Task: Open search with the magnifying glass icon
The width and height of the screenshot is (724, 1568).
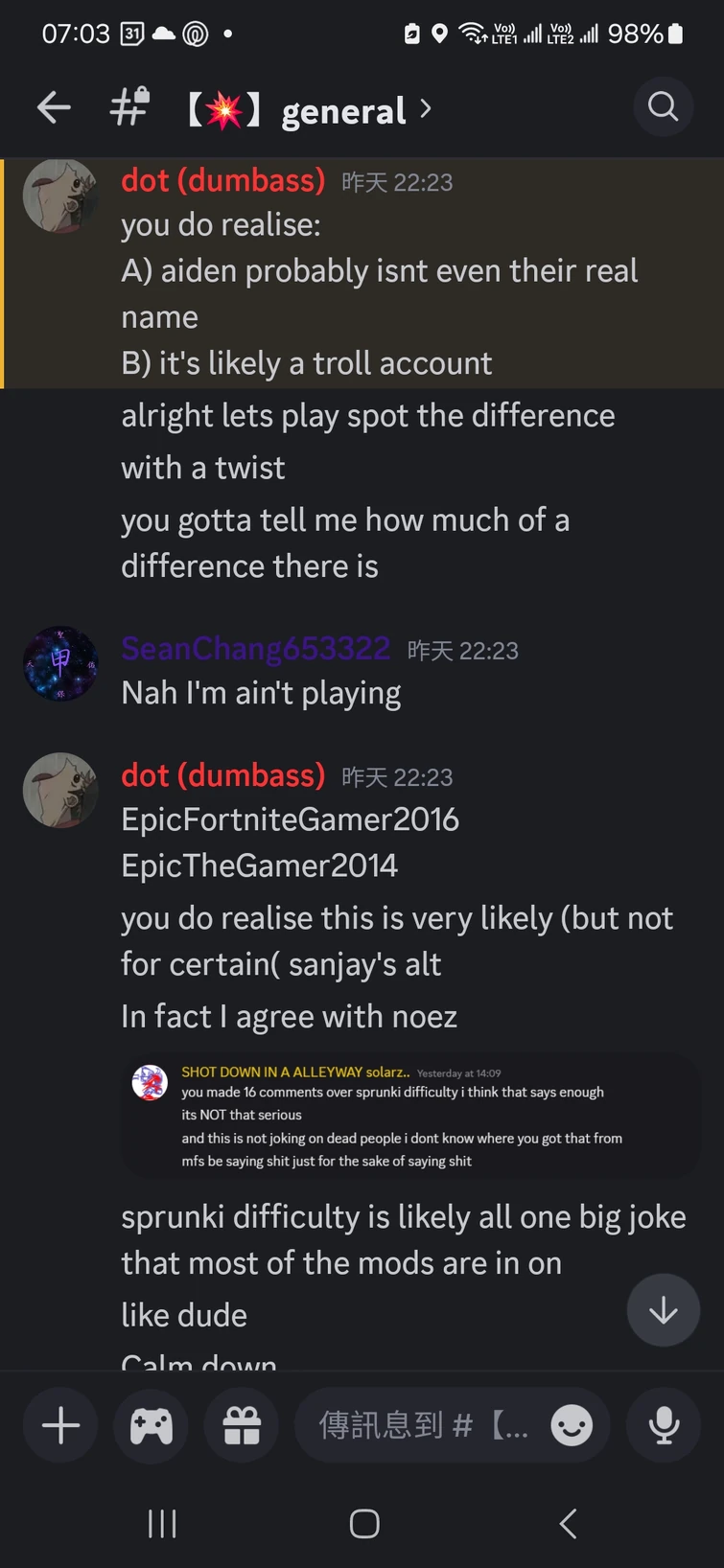Action: click(663, 106)
